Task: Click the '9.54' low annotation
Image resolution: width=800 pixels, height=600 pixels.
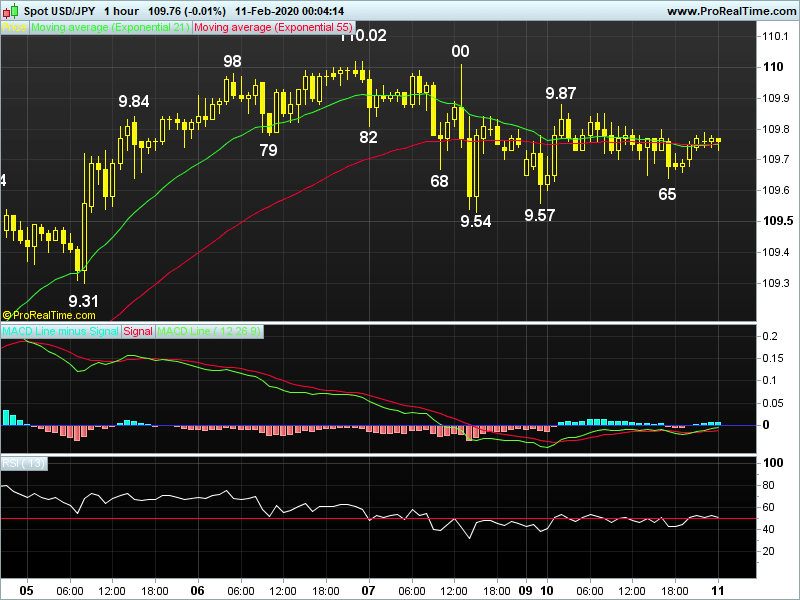Action: click(476, 221)
